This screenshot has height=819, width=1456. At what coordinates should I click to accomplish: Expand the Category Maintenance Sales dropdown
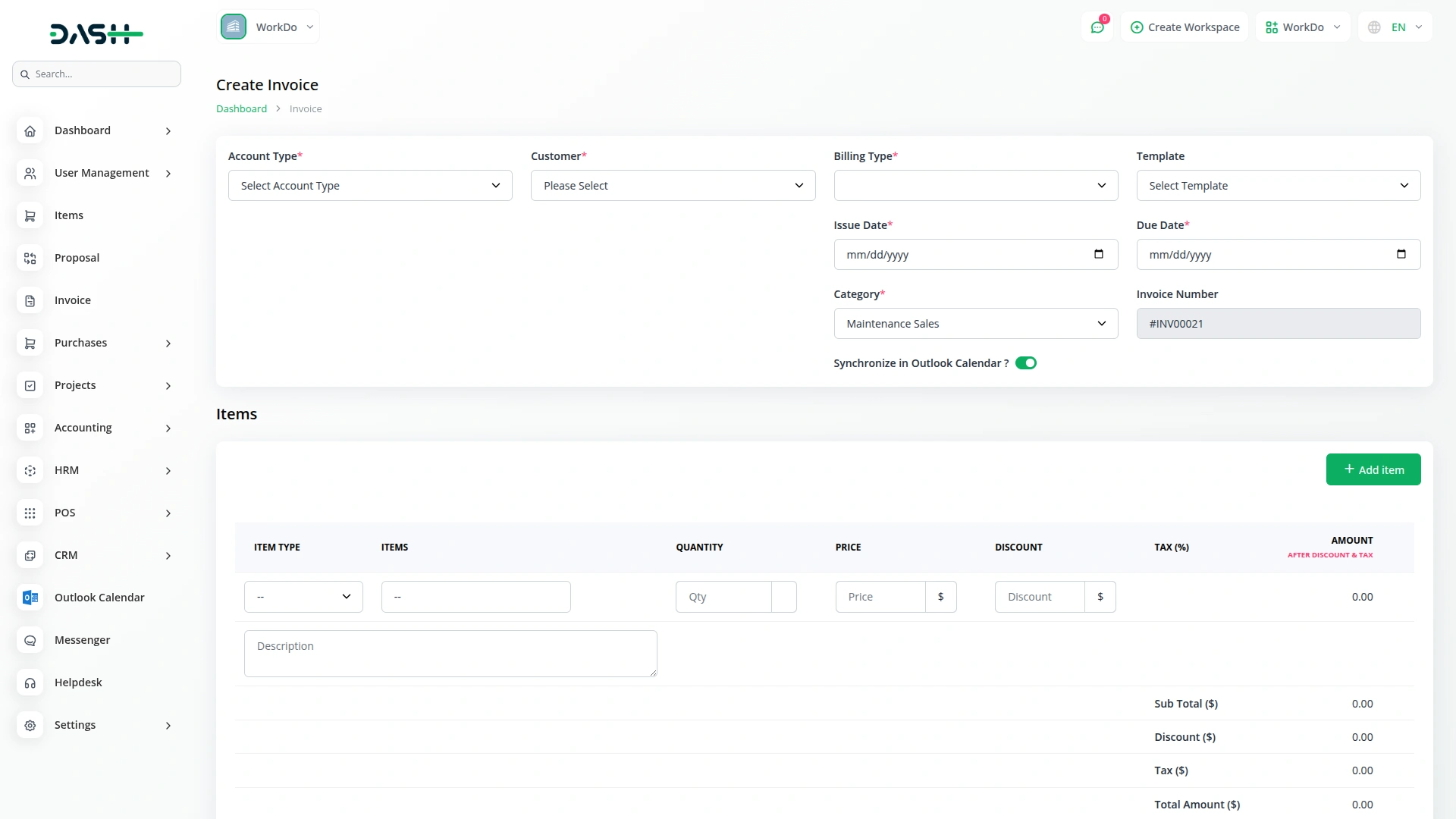[975, 324]
